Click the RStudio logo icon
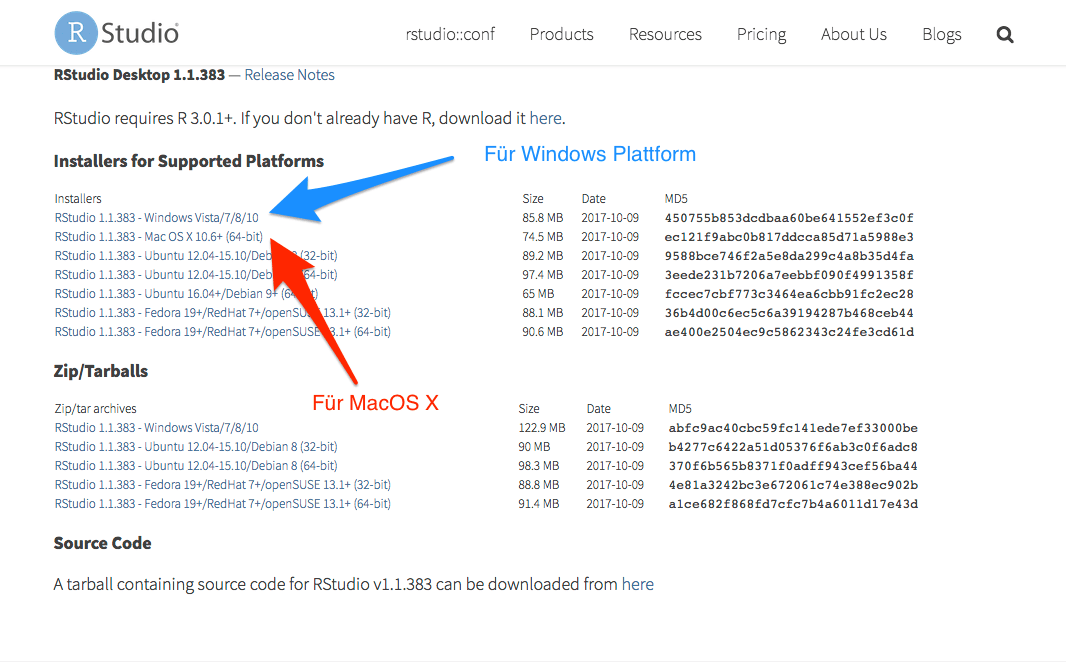Viewport: 1066px width, 662px height. pyautogui.click(x=78, y=33)
